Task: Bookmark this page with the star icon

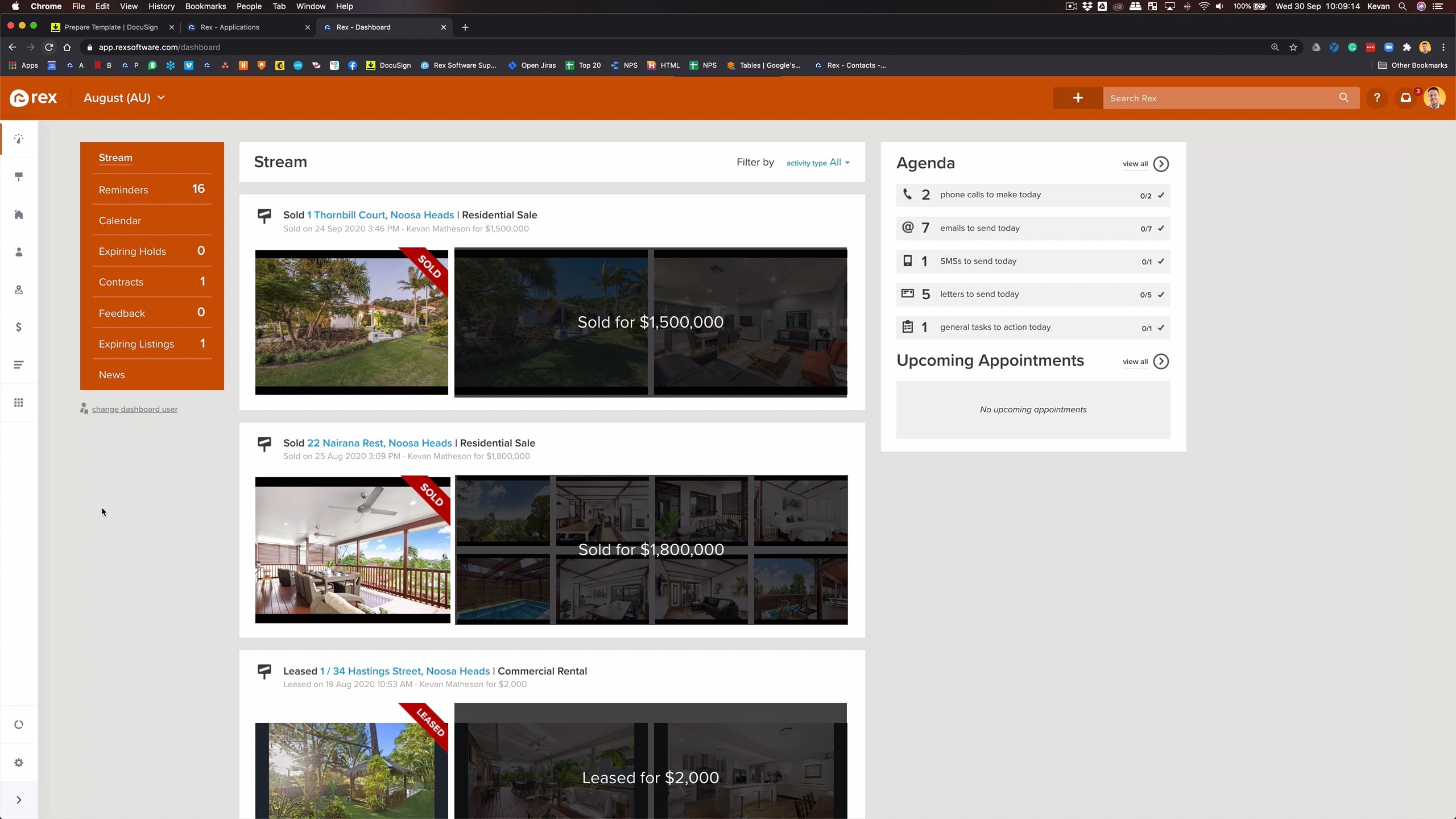Action: pyautogui.click(x=1293, y=47)
